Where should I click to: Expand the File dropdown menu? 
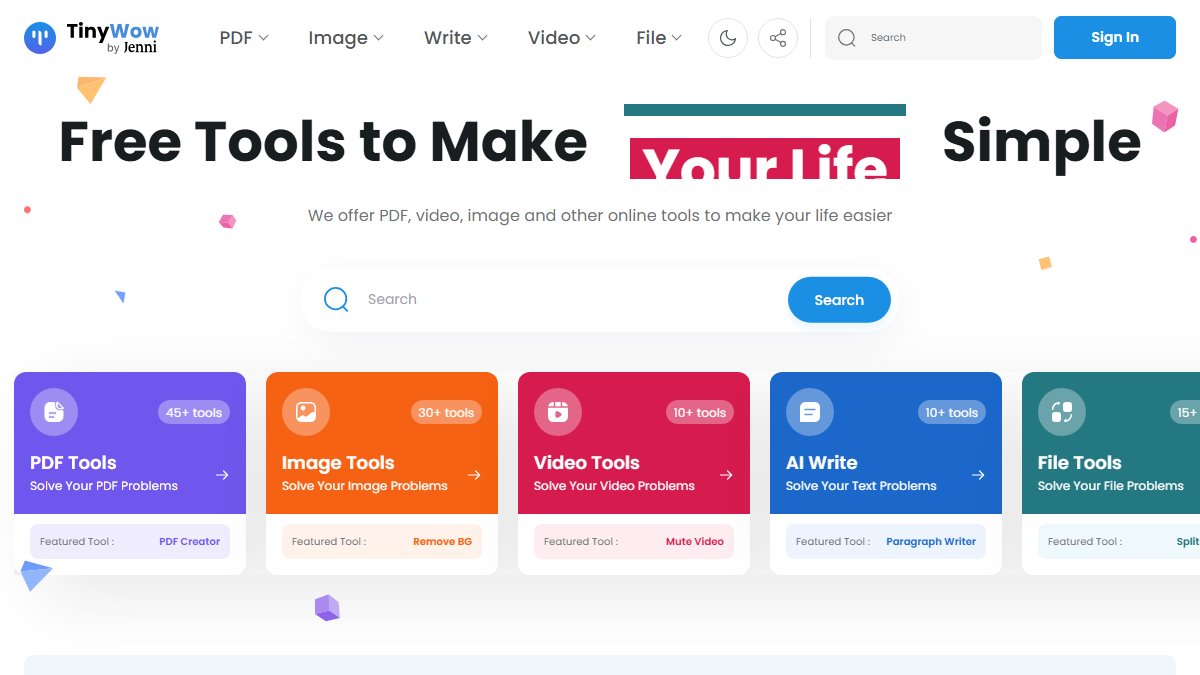tap(659, 38)
